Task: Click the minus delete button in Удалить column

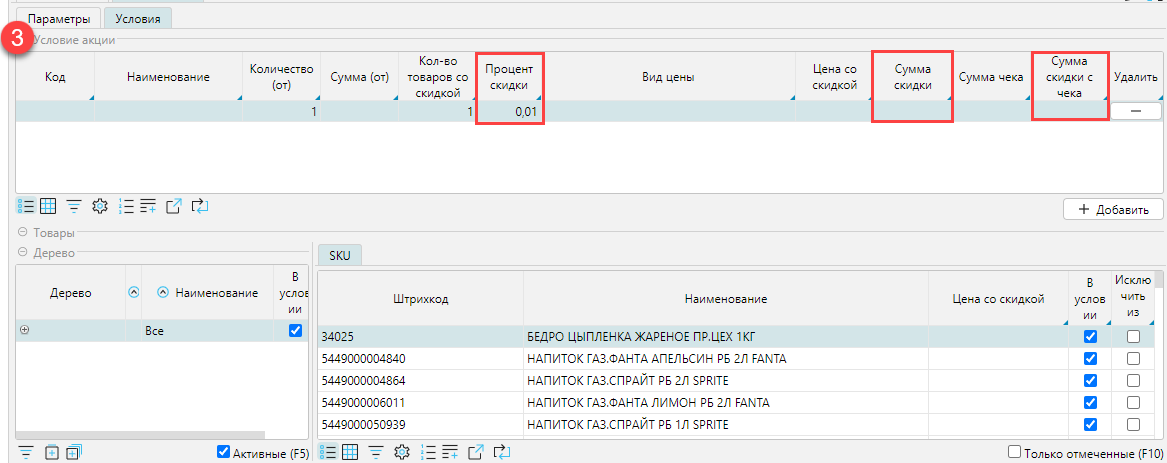Action: [1136, 112]
